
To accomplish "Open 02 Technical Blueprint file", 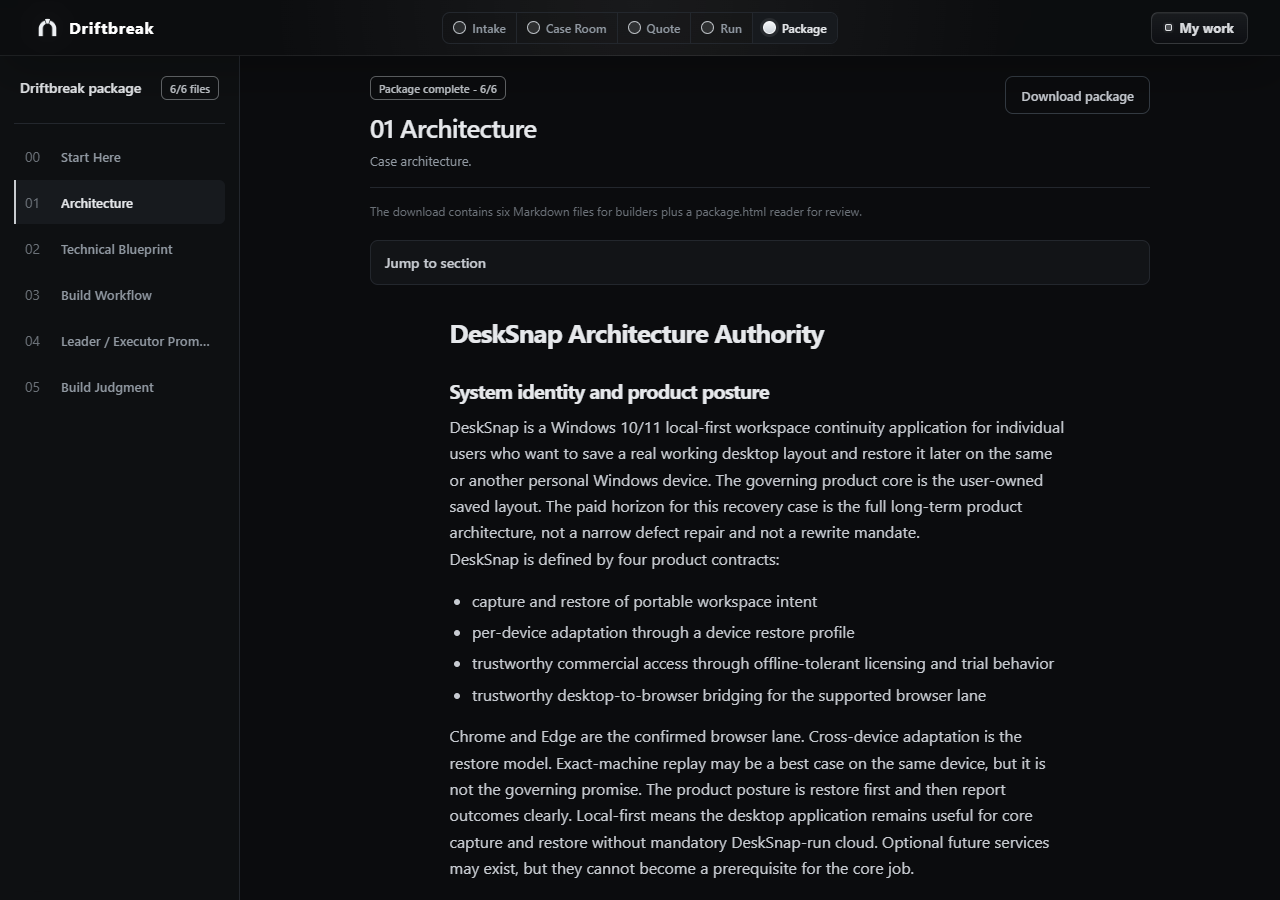I will [x=119, y=249].
